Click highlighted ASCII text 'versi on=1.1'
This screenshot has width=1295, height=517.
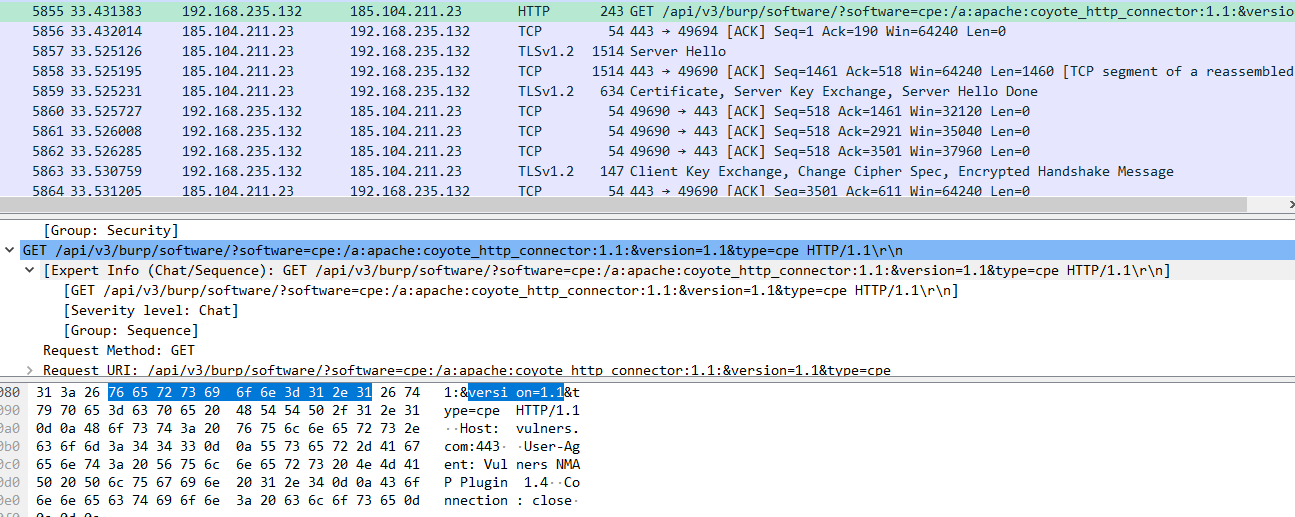tap(516, 392)
